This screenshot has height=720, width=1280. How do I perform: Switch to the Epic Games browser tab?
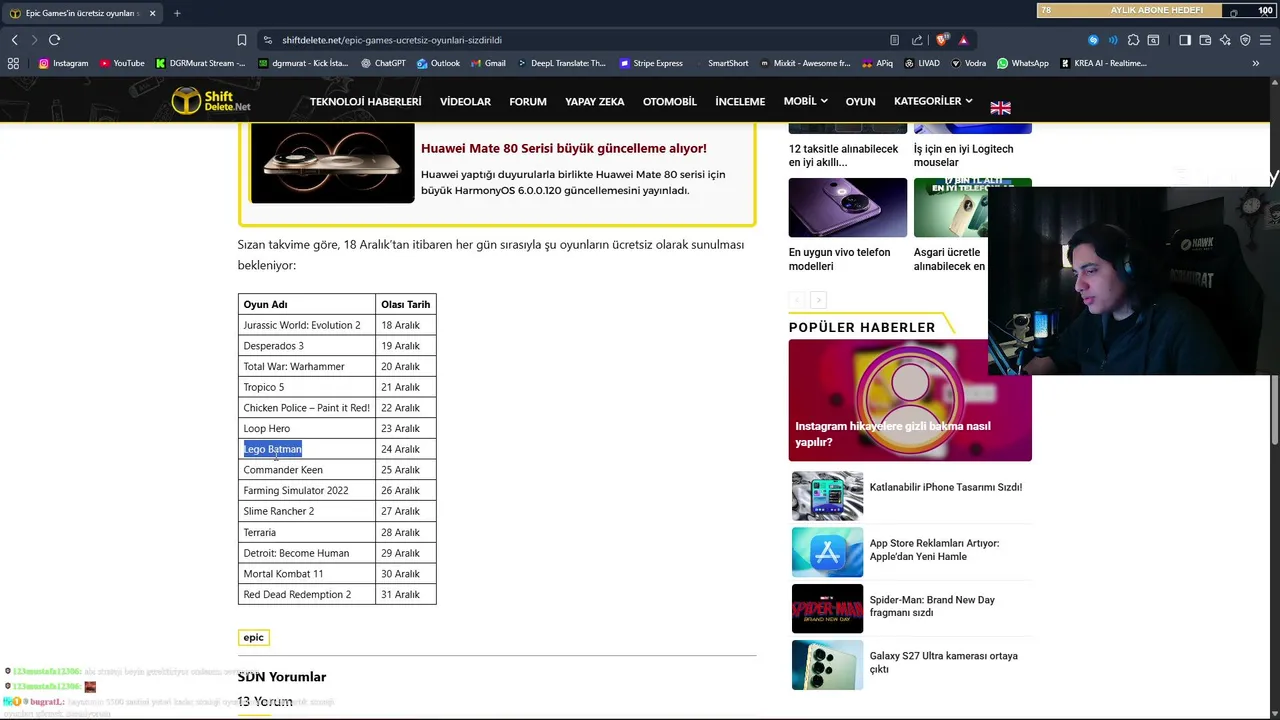80,13
